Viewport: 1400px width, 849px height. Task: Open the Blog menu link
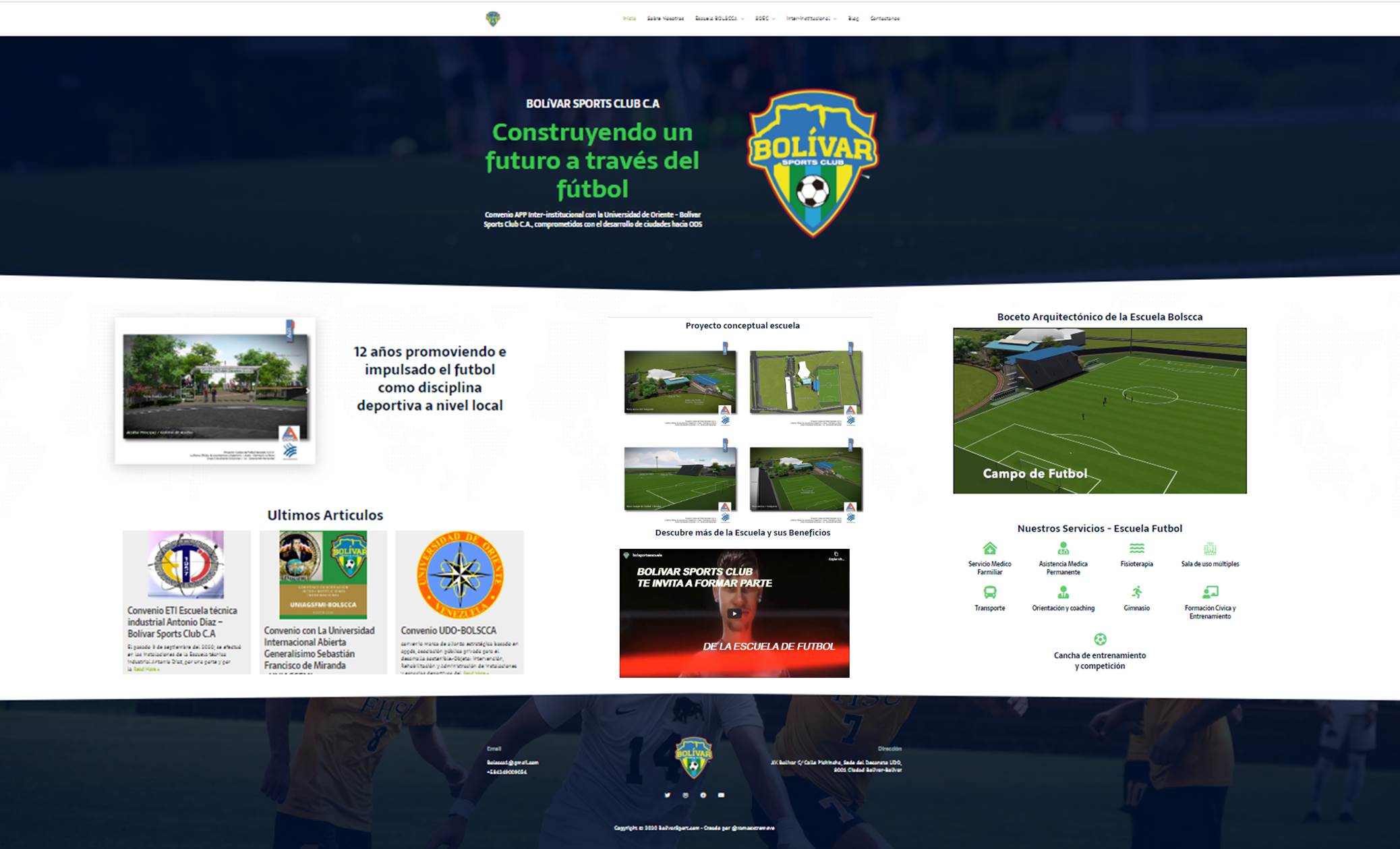click(x=853, y=19)
